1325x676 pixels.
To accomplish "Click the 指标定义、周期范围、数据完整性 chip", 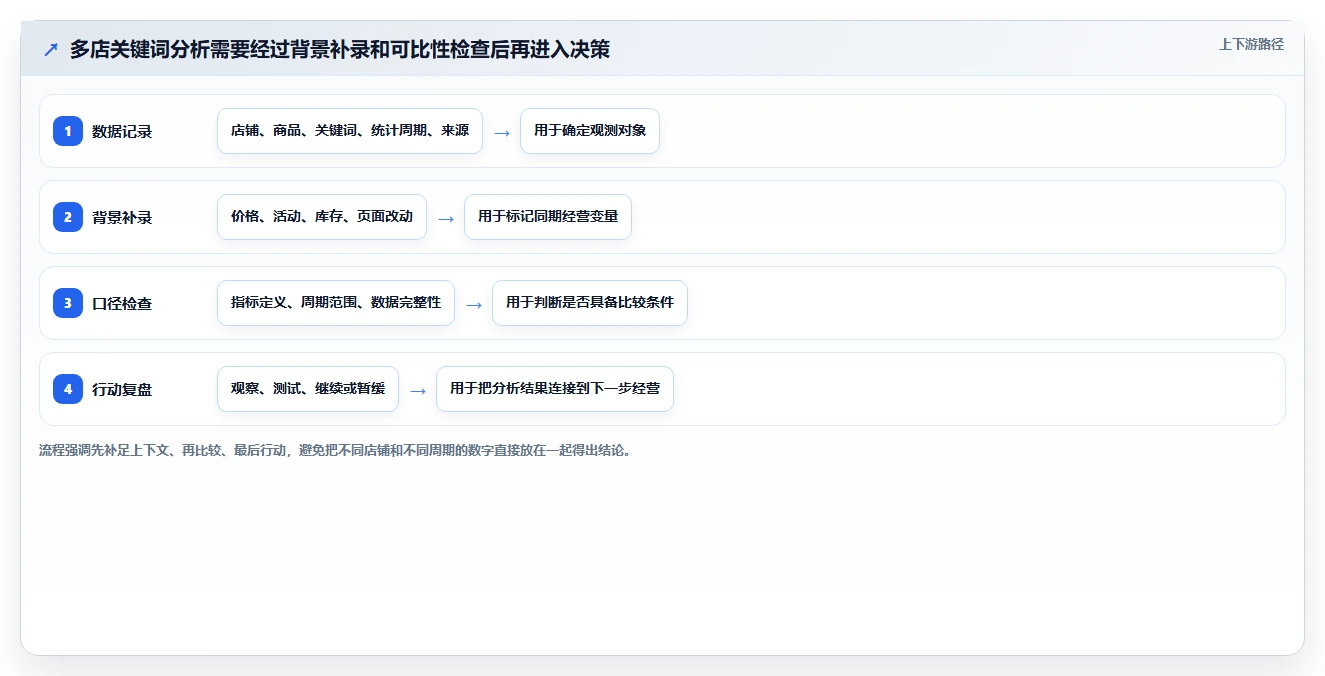I will (336, 303).
